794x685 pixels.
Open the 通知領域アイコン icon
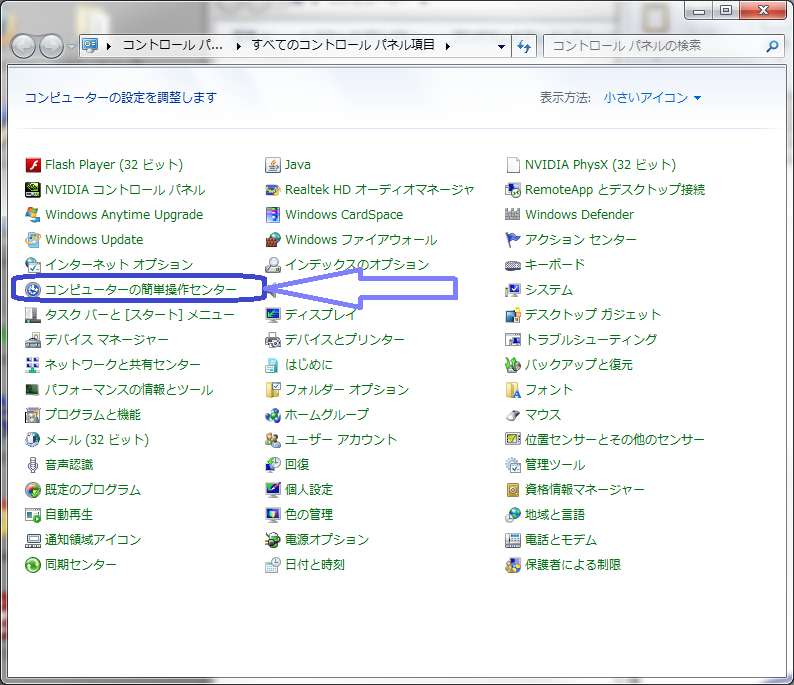click(33, 540)
